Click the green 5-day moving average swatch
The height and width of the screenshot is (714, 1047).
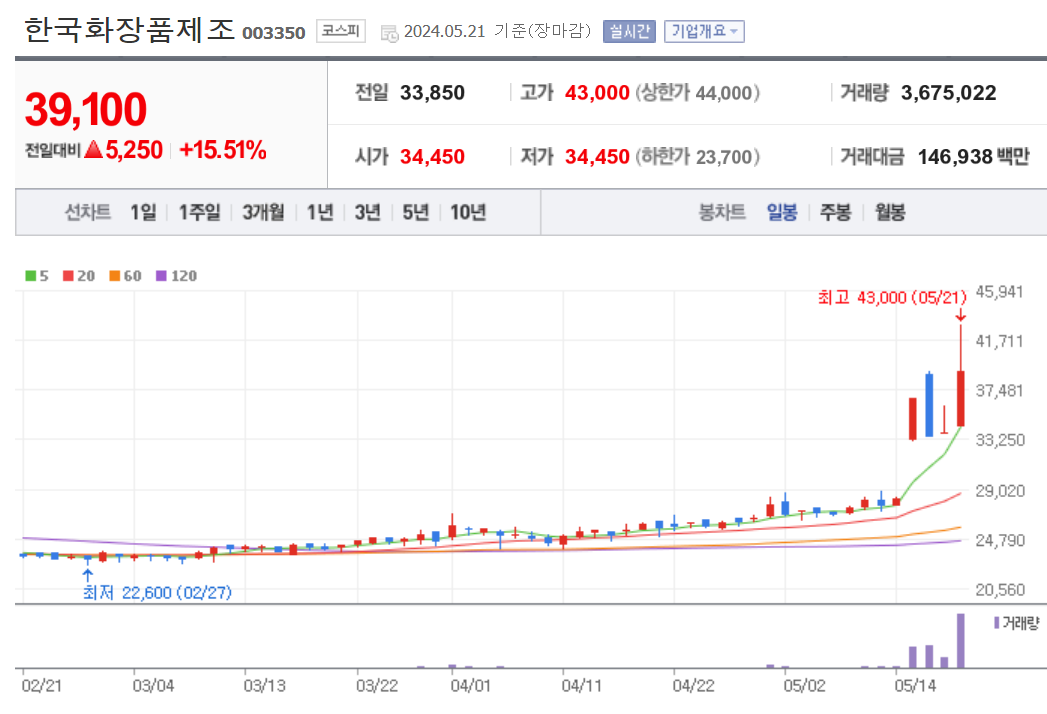click(x=31, y=276)
